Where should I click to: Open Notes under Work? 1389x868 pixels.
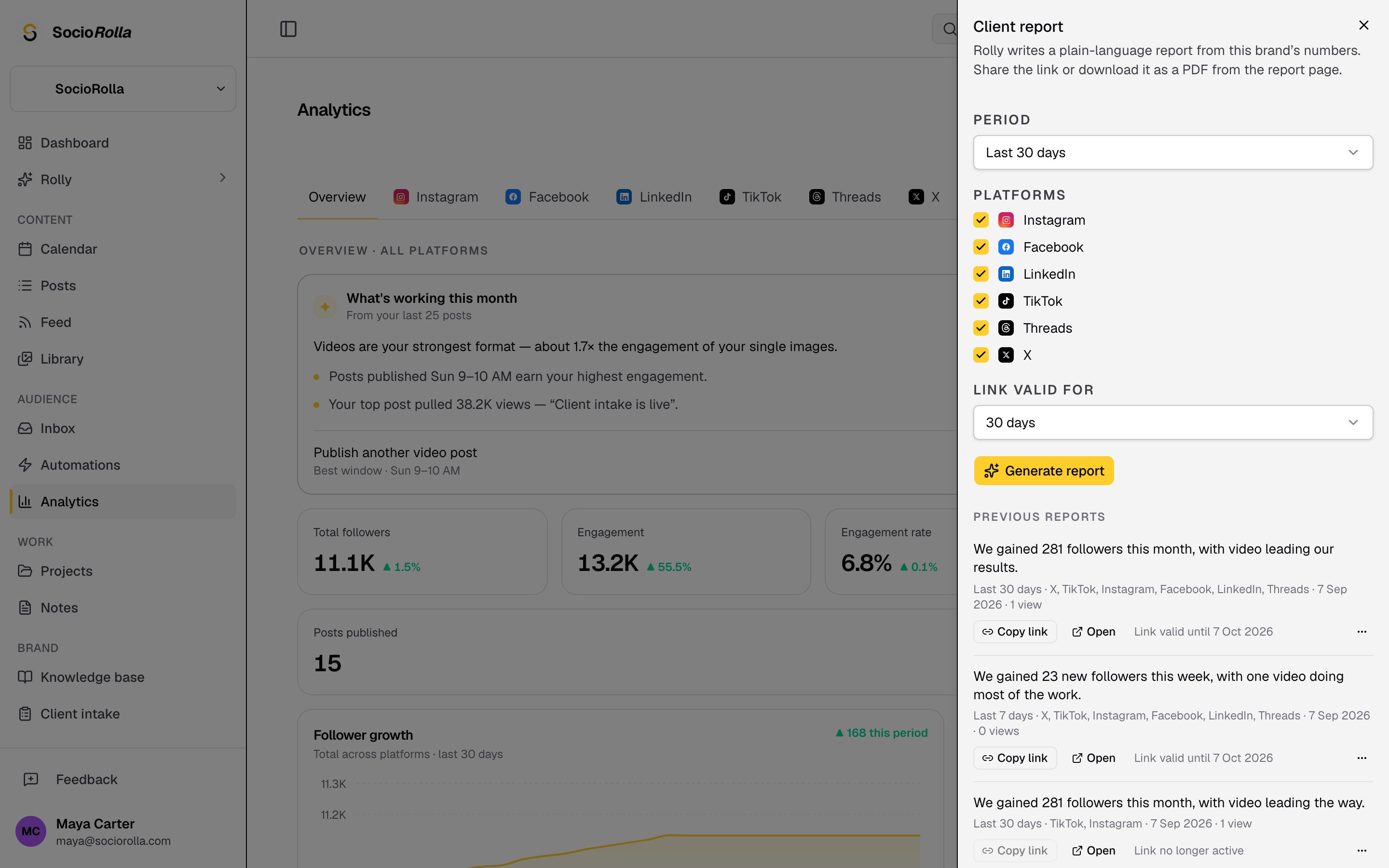pyautogui.click(x=123, y=608)
